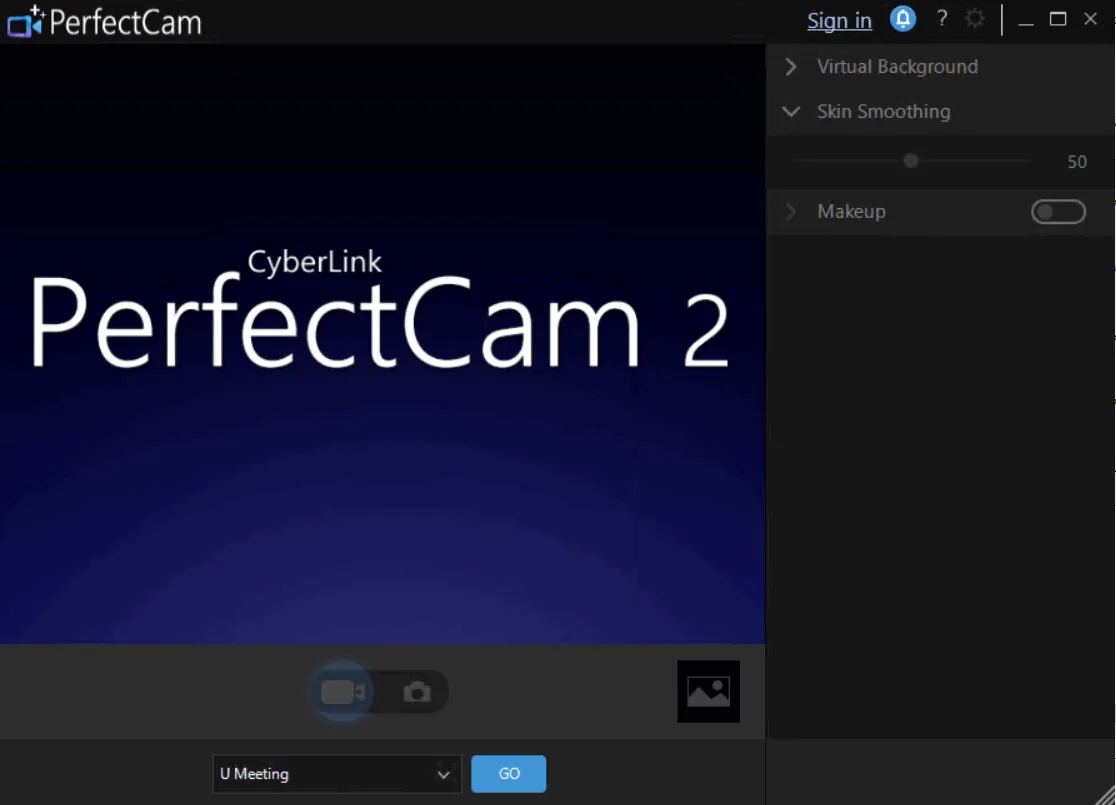Click the Skin Smoothing slider handle
This screenshot has width=1116, height=805.
pos(910,162)
